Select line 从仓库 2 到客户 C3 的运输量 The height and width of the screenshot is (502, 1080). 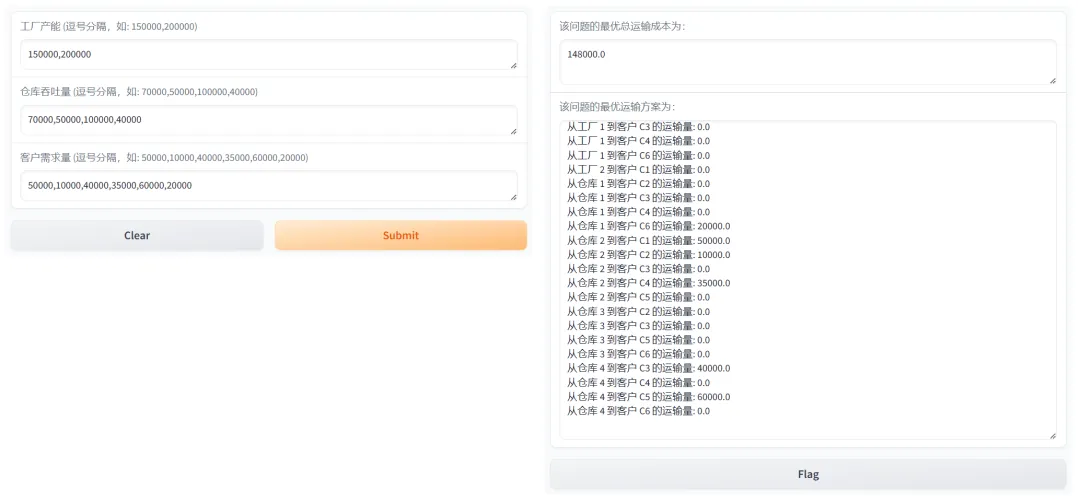pos(638,269)
